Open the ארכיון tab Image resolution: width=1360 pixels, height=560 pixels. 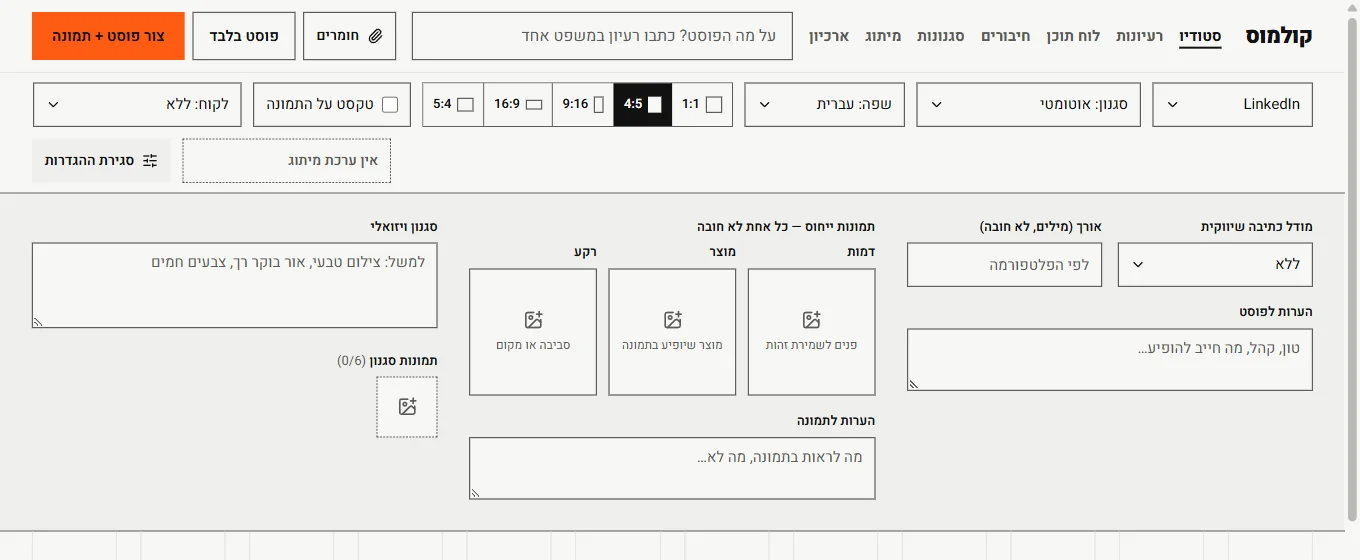click(x=829, y=36)
